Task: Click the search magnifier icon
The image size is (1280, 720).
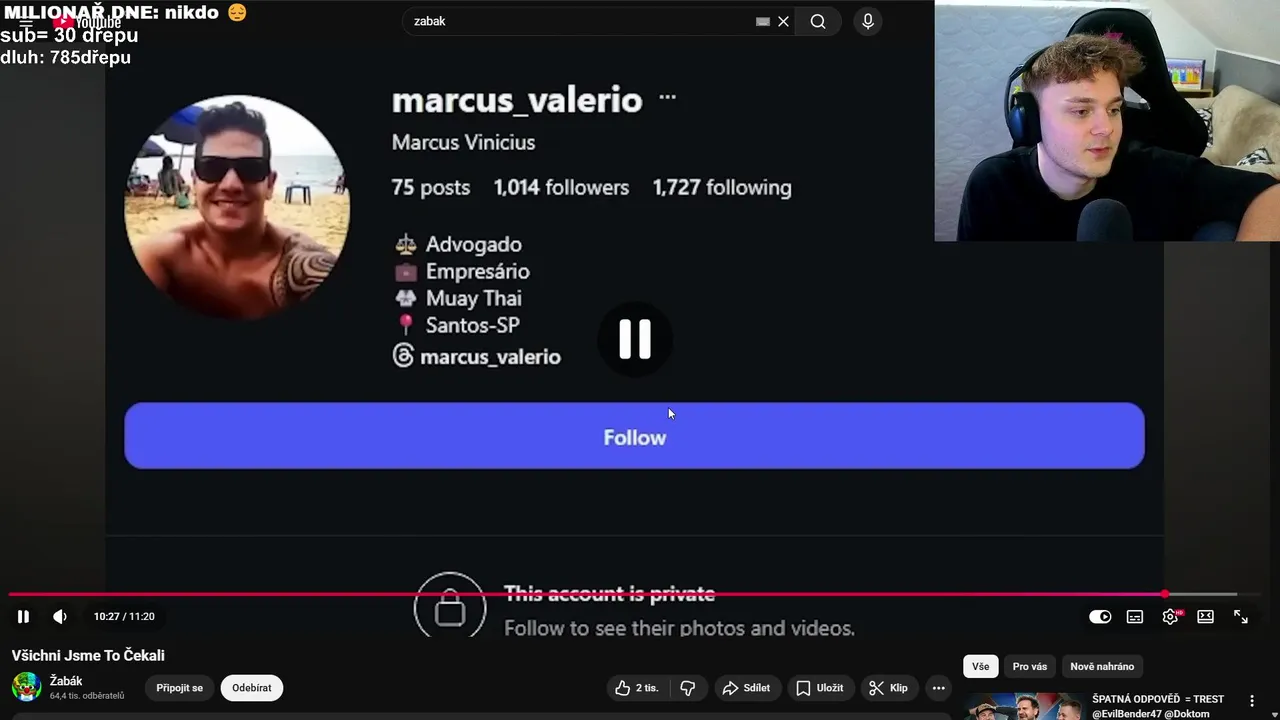Action: pyautogui.click(x=818, y=21)
